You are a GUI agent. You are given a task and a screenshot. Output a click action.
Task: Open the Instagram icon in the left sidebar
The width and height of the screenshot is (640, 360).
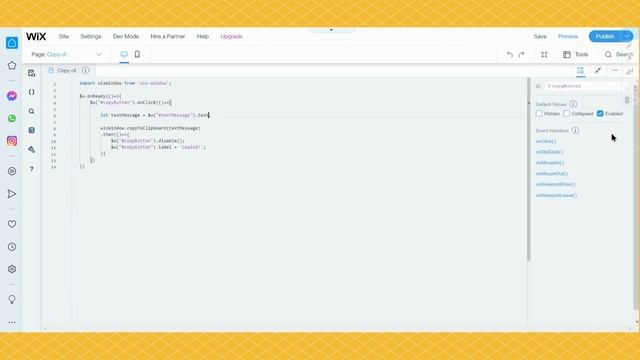pyautogui.click(x=12, y=141)
